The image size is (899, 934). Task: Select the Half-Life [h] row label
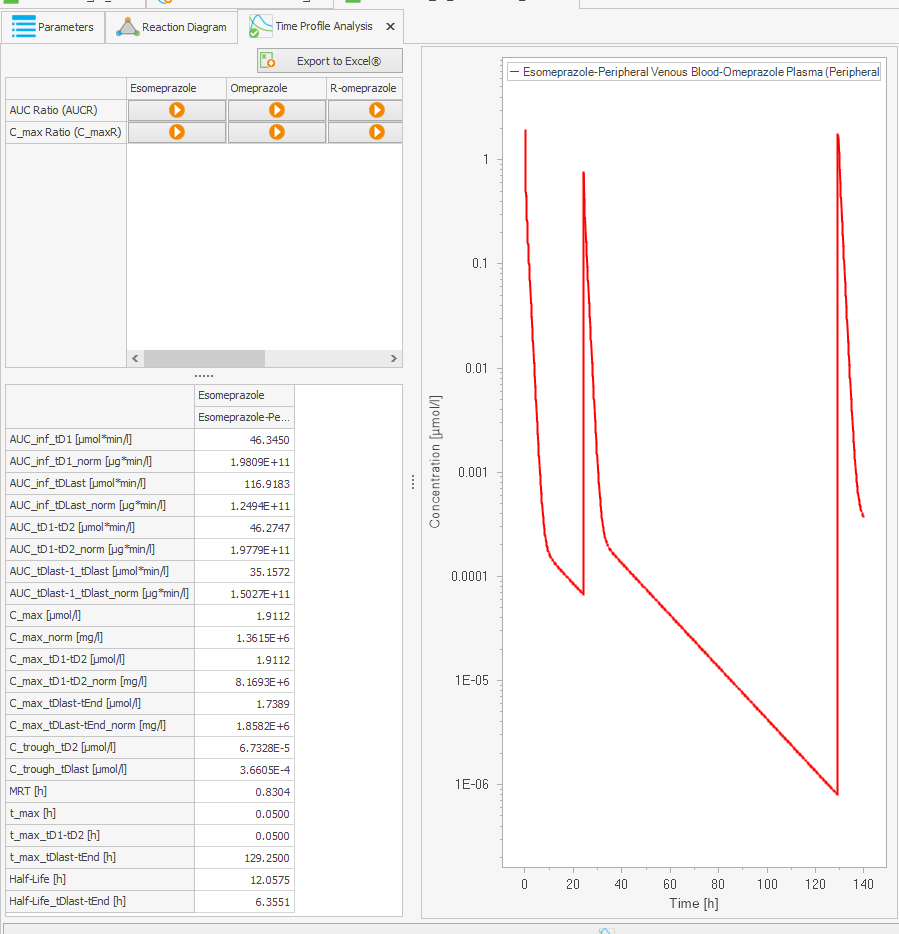pos(99,880)
